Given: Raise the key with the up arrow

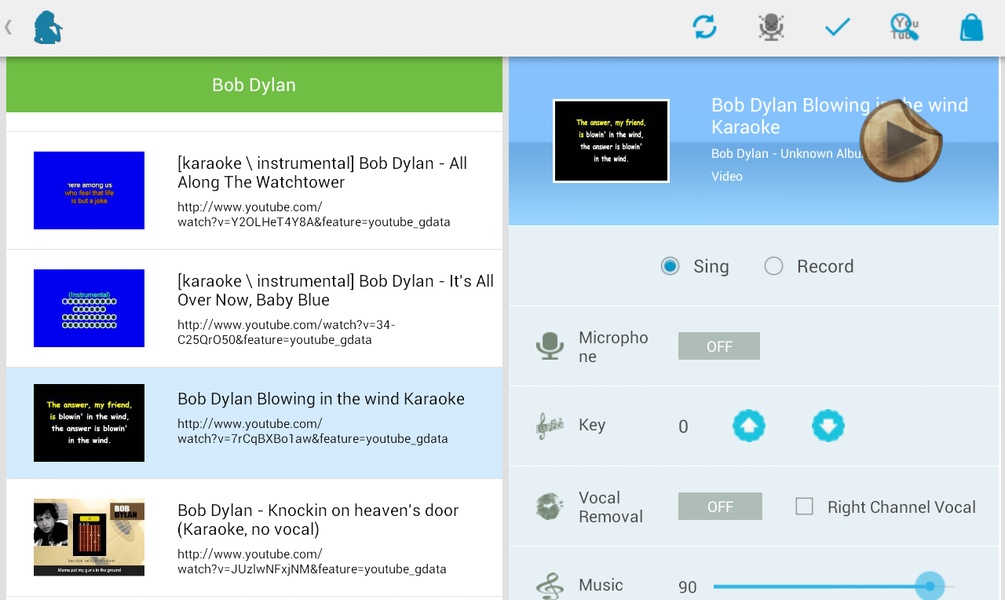Looking at the screenshot, I should pos(749,426).
